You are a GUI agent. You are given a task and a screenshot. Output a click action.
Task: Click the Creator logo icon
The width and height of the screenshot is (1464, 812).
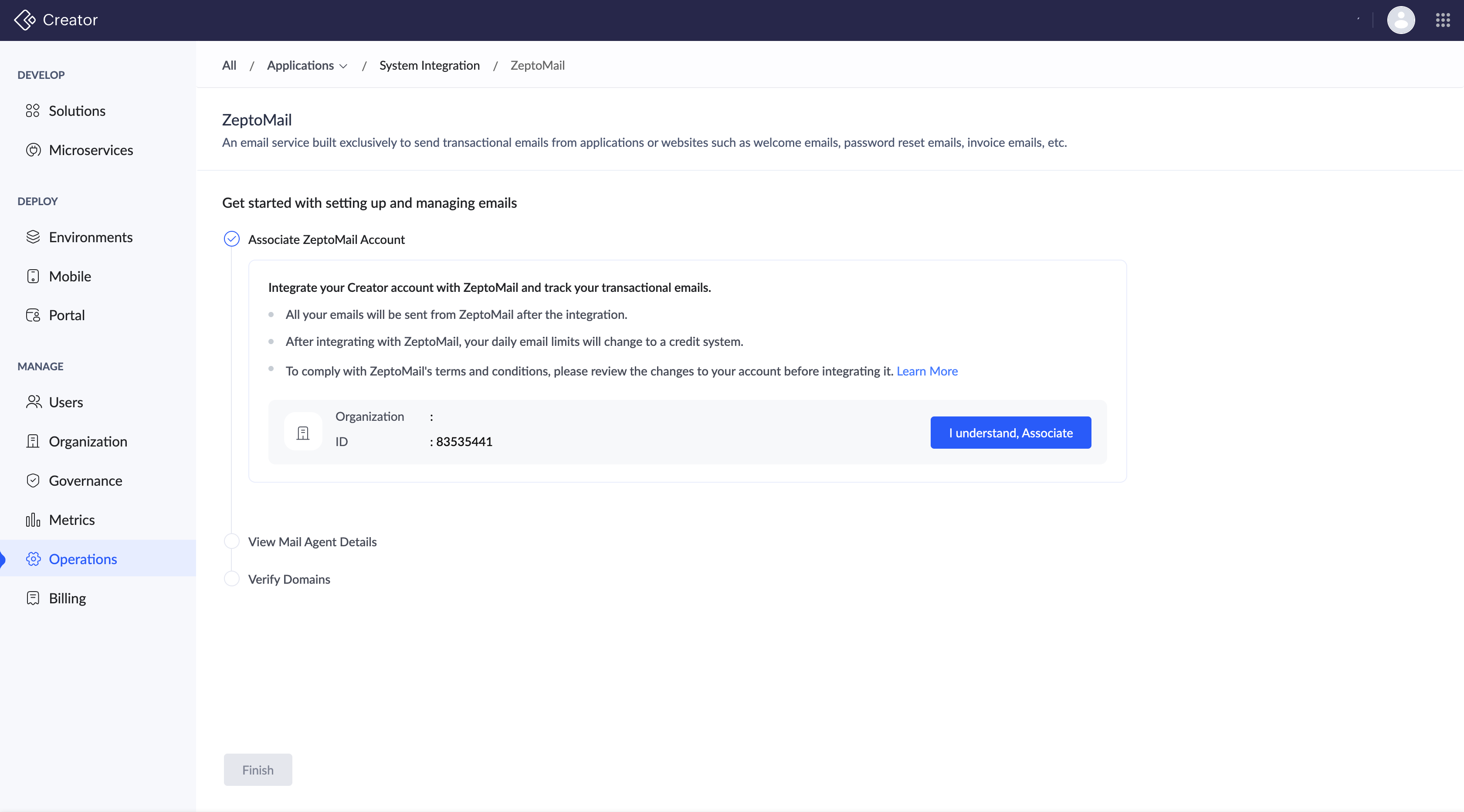click(x=24, y=20)
